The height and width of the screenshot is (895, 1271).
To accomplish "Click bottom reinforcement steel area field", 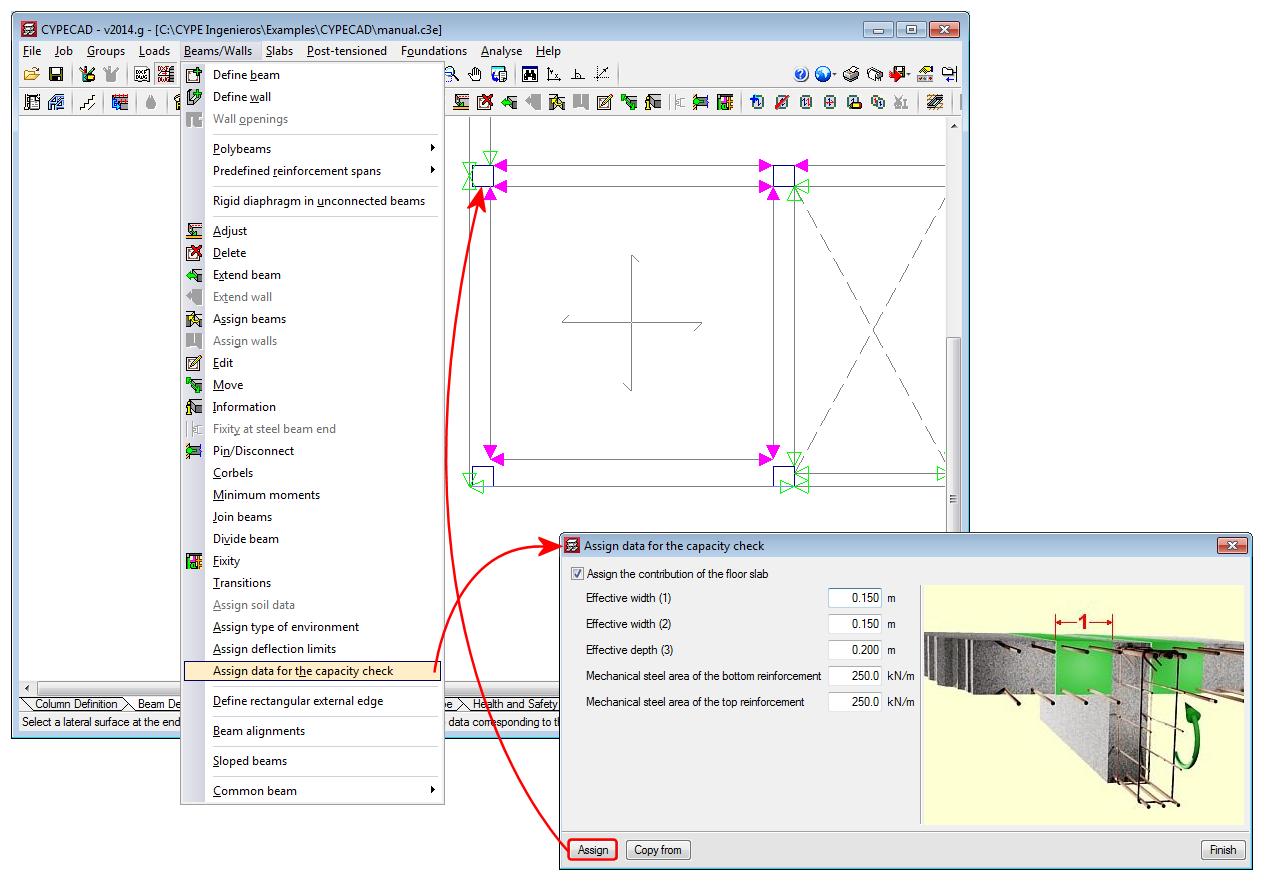I will click(x=855, y=676).
